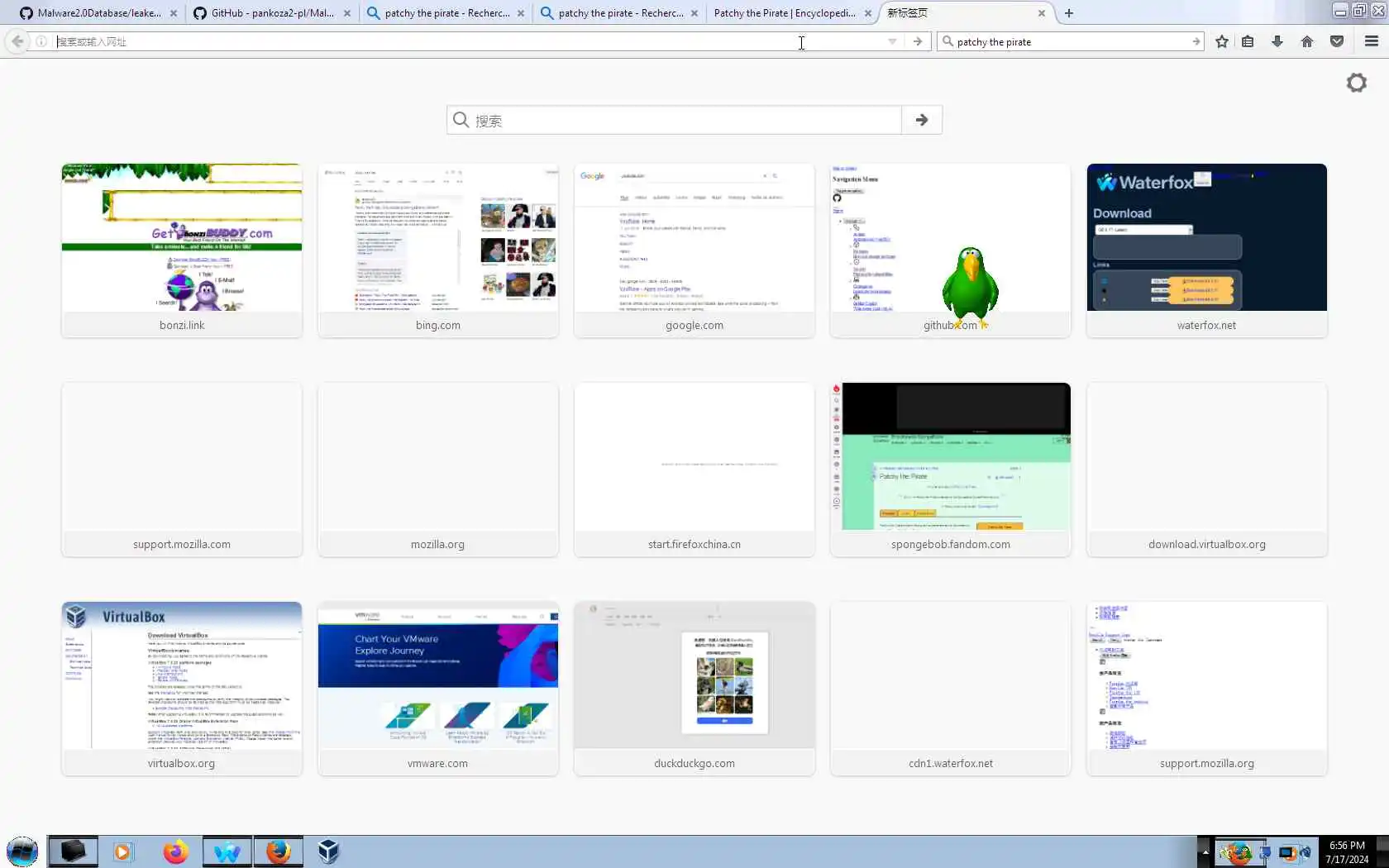Open the mozilla.org tile
The width and height of the screenshot is (1389, 868).
(x=438, y=470)
